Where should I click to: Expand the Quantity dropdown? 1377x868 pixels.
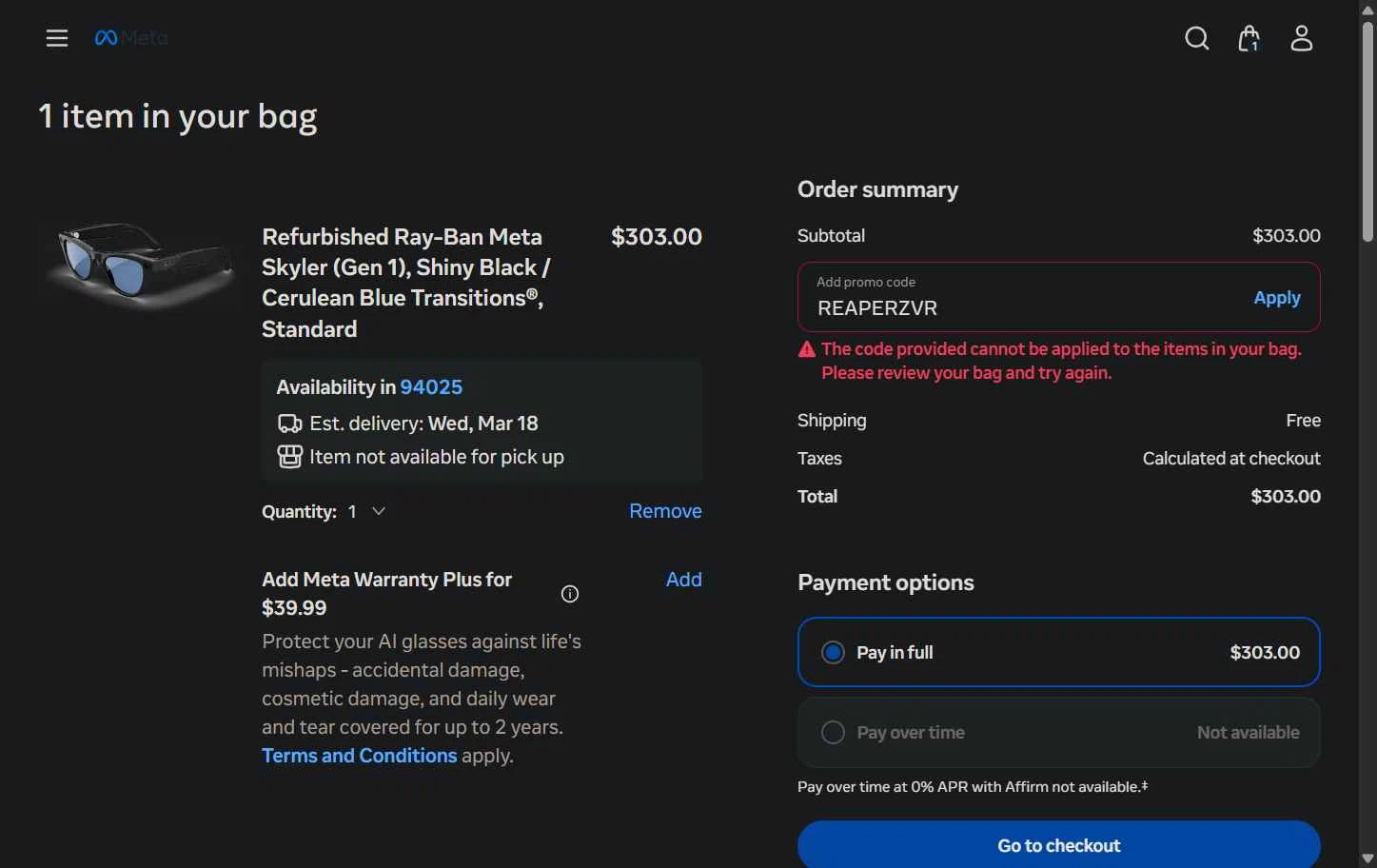366,512
